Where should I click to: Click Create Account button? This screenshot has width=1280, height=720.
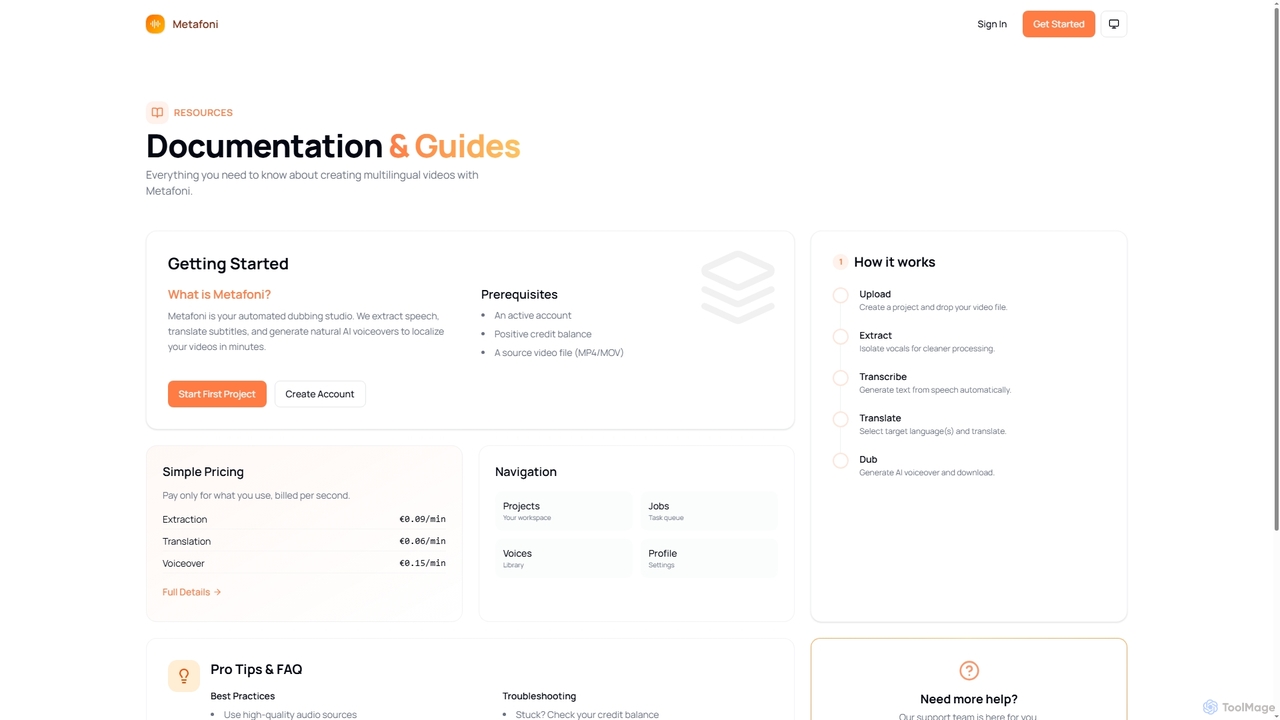tap(320, 394)
